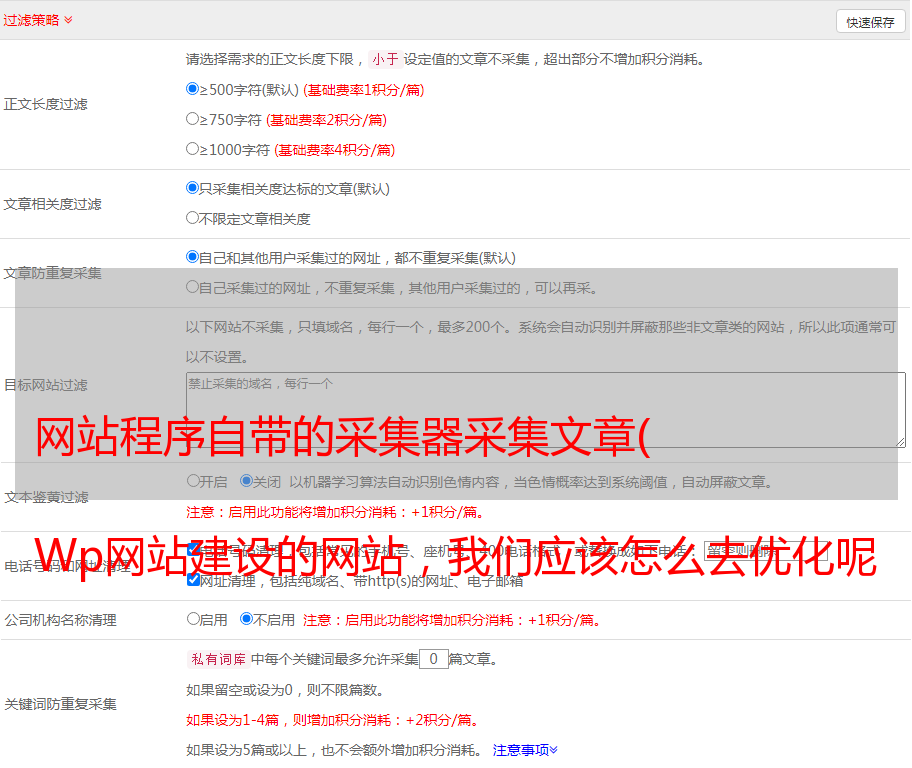This screenshot has height=768, width=912.
Task: Select 自己和其他用户采集过的网址 no-repeat option
Action: click(192, 257)
